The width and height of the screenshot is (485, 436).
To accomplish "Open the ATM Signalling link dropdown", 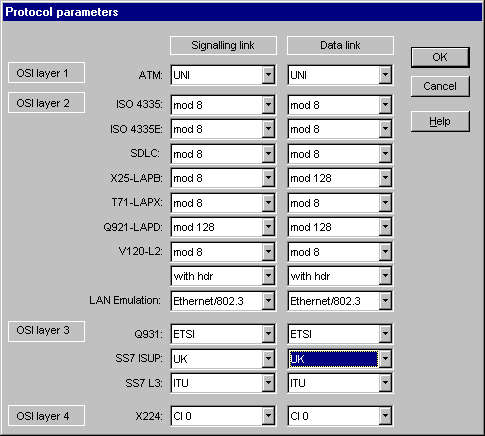I will pos(268,75).
